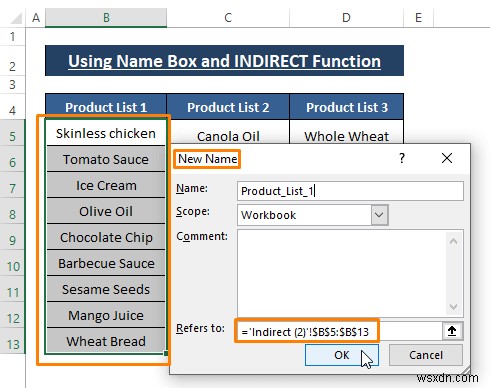Cancel the New Name dialog

point(426,355)
